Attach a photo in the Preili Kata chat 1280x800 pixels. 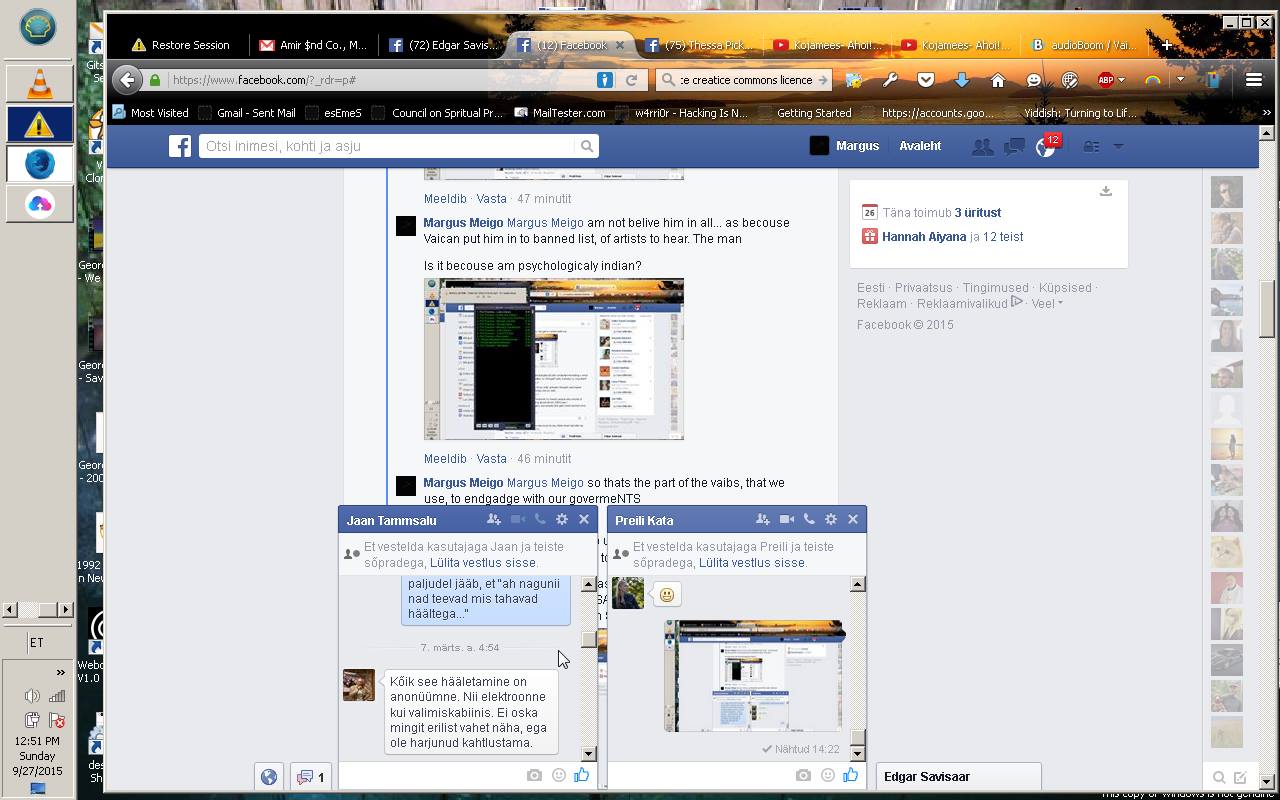click(803, 775)
